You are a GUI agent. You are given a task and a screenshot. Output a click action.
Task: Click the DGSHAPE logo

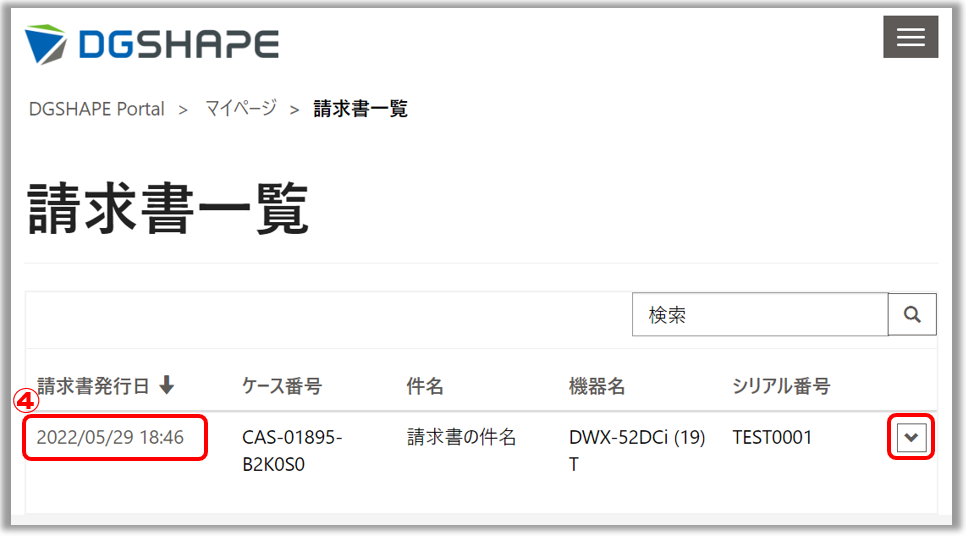click(x=152, y=44)
